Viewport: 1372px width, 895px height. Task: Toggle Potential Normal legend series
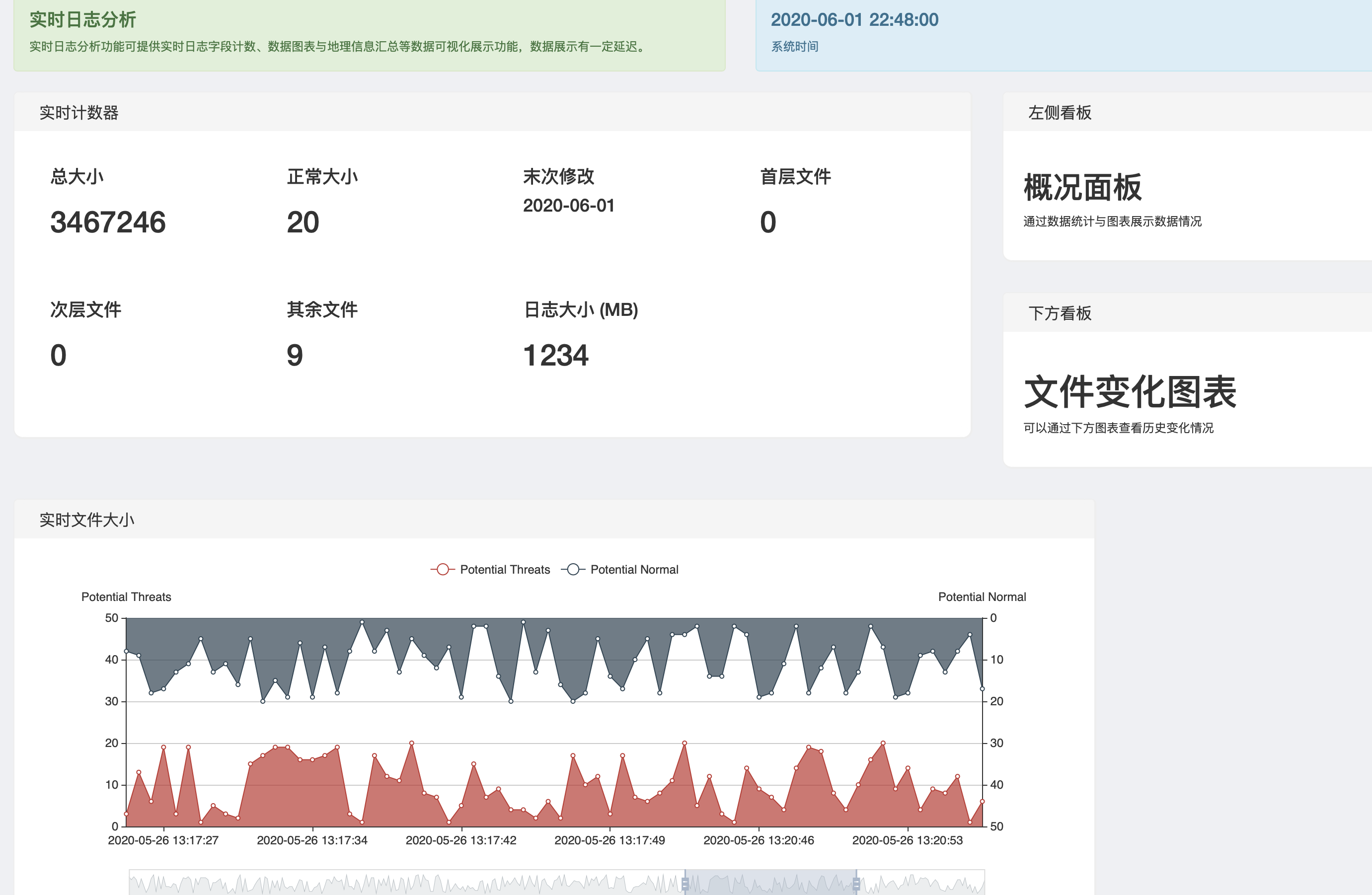coord(633,569)
